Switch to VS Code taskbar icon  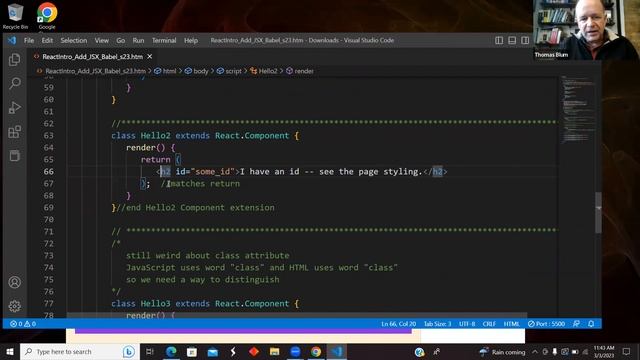[x=336, y=351]
